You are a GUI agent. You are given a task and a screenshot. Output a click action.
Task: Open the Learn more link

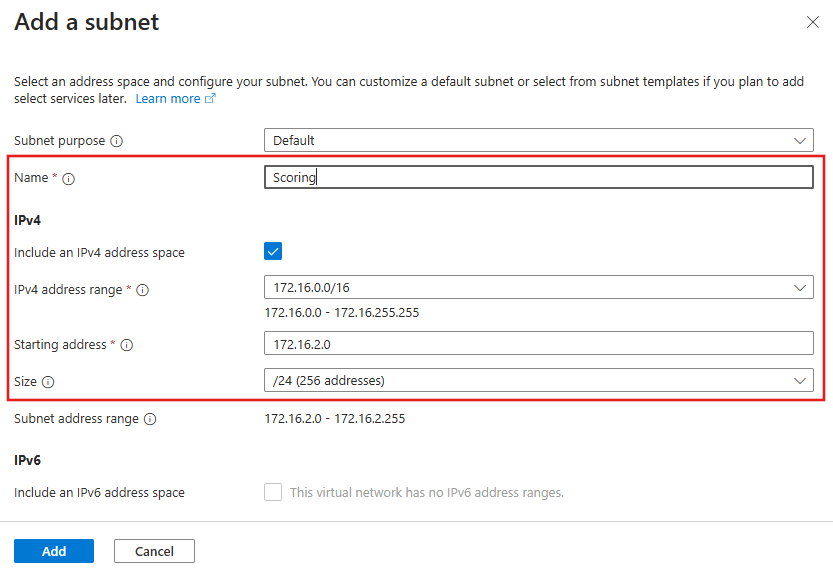[x=167, y=98]
